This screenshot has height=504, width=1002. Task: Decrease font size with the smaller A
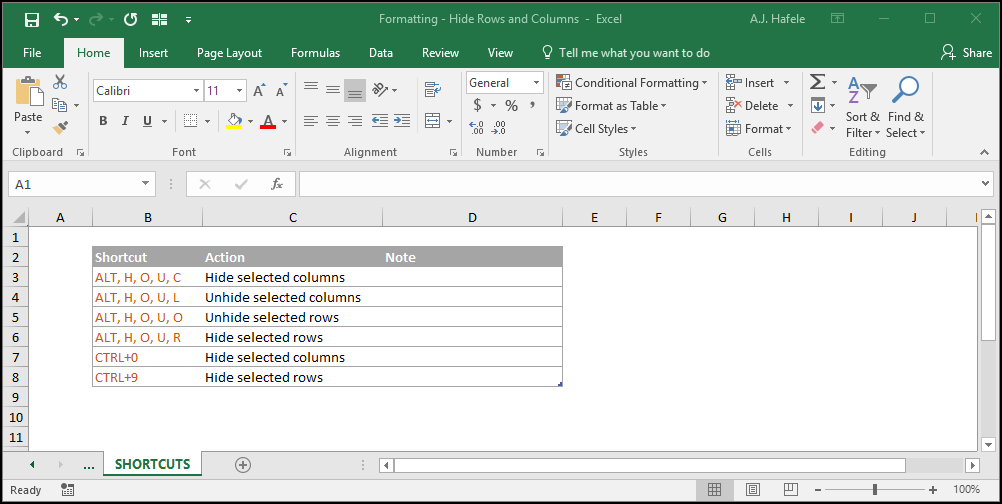tap(281, 91)
